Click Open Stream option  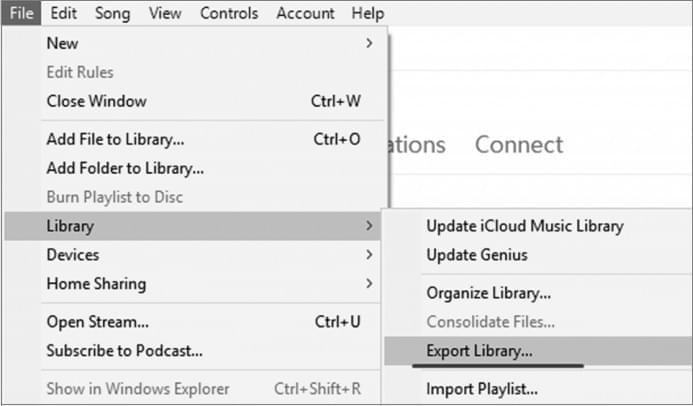click(98, 322)
